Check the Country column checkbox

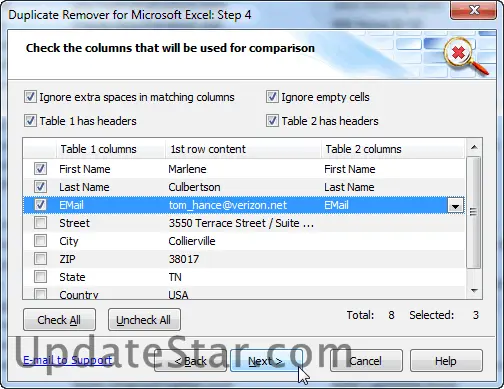tap(40, 294)
